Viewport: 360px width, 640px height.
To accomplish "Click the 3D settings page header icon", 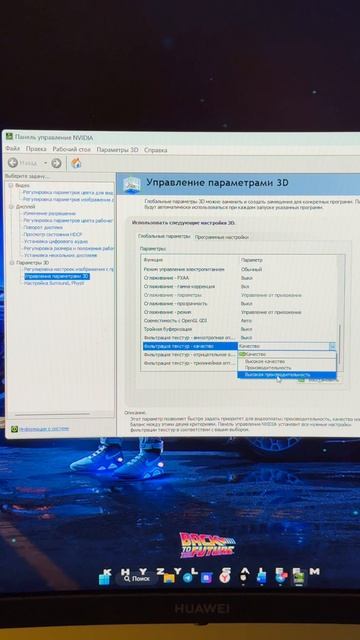I will tap(132, 185).
